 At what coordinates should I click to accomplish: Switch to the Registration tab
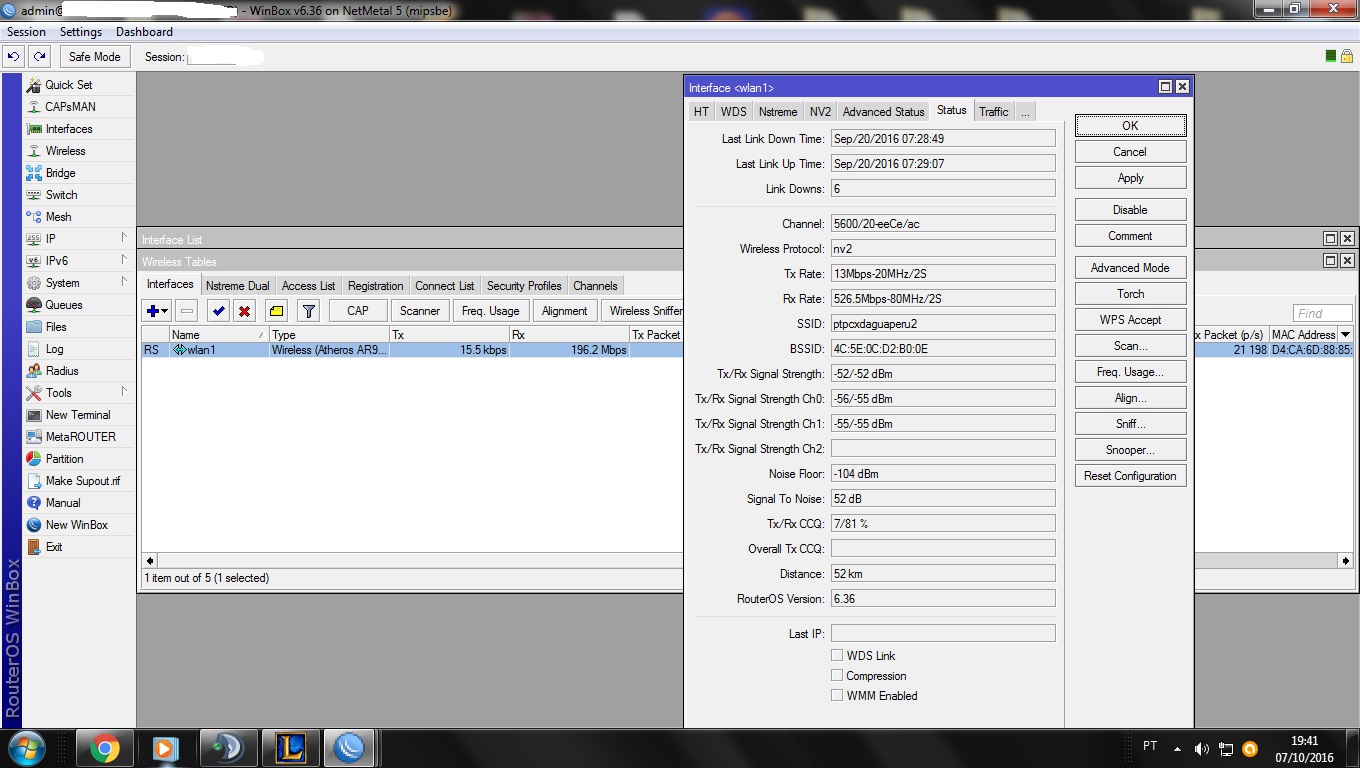(376, 286)
